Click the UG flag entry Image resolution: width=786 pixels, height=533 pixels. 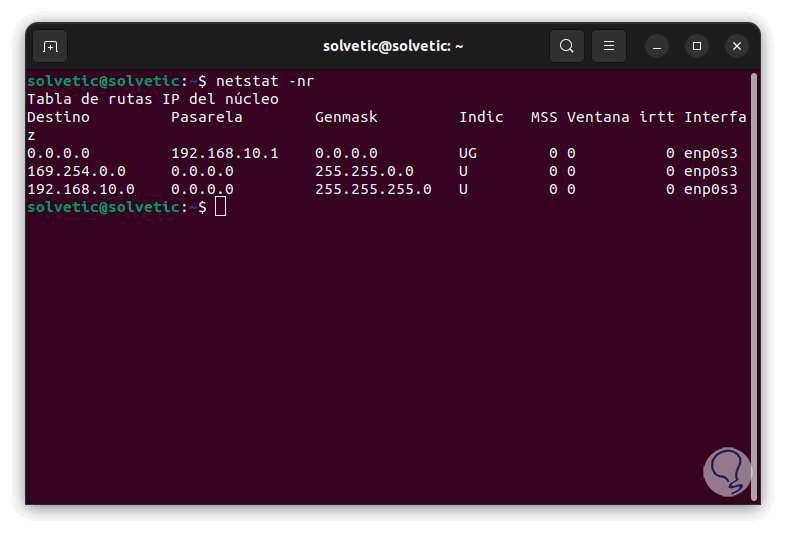[x=468, y=153]
